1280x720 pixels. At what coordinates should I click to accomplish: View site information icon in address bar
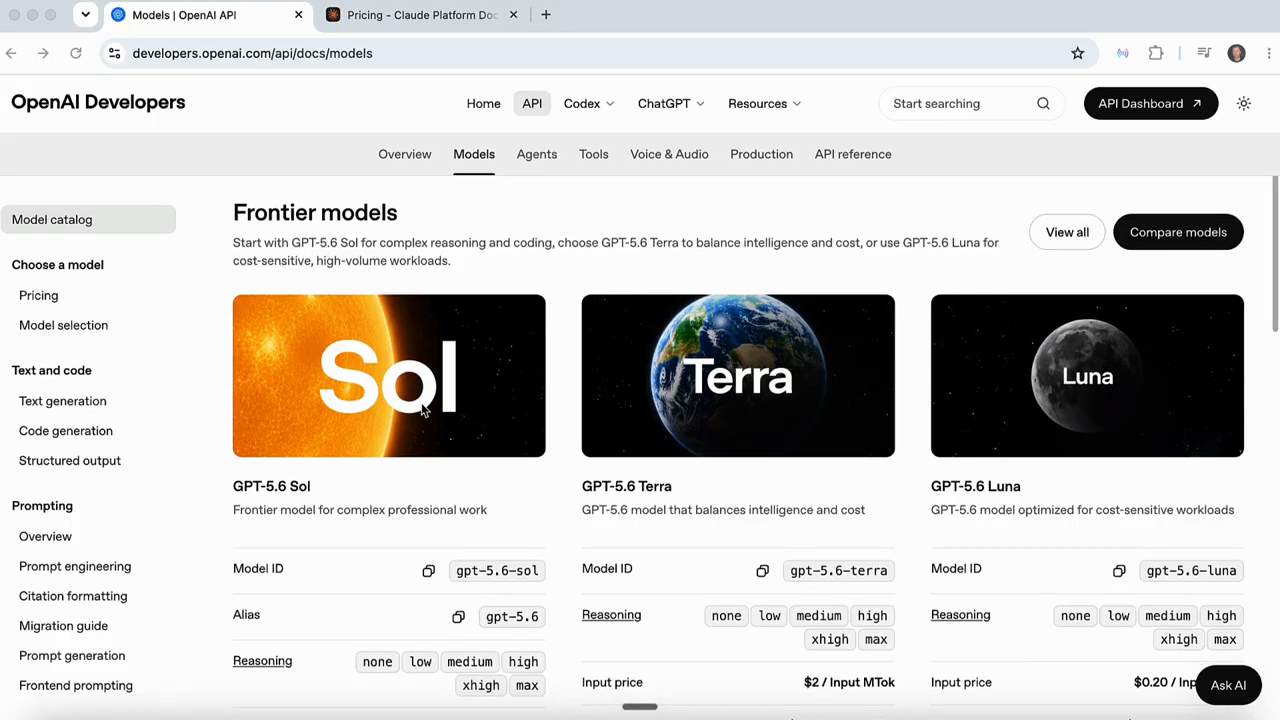[114, 53]
